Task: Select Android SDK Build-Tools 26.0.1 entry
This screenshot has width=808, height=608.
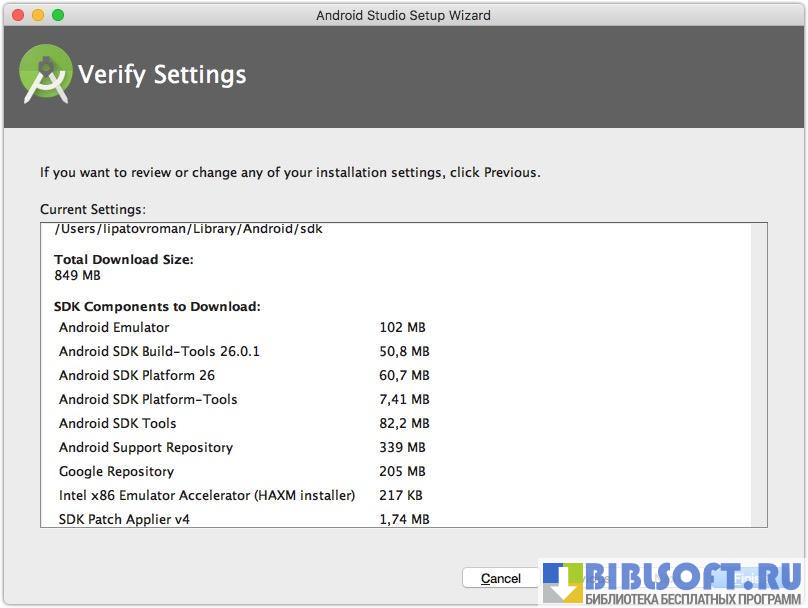Action: point(159,351)
